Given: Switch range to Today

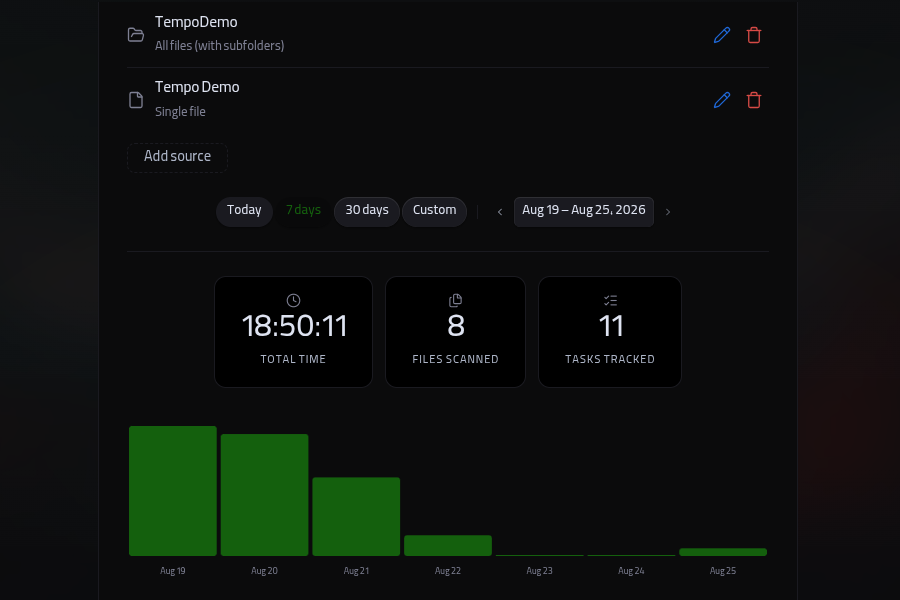Looking at the screenshot, I should 244,211.
